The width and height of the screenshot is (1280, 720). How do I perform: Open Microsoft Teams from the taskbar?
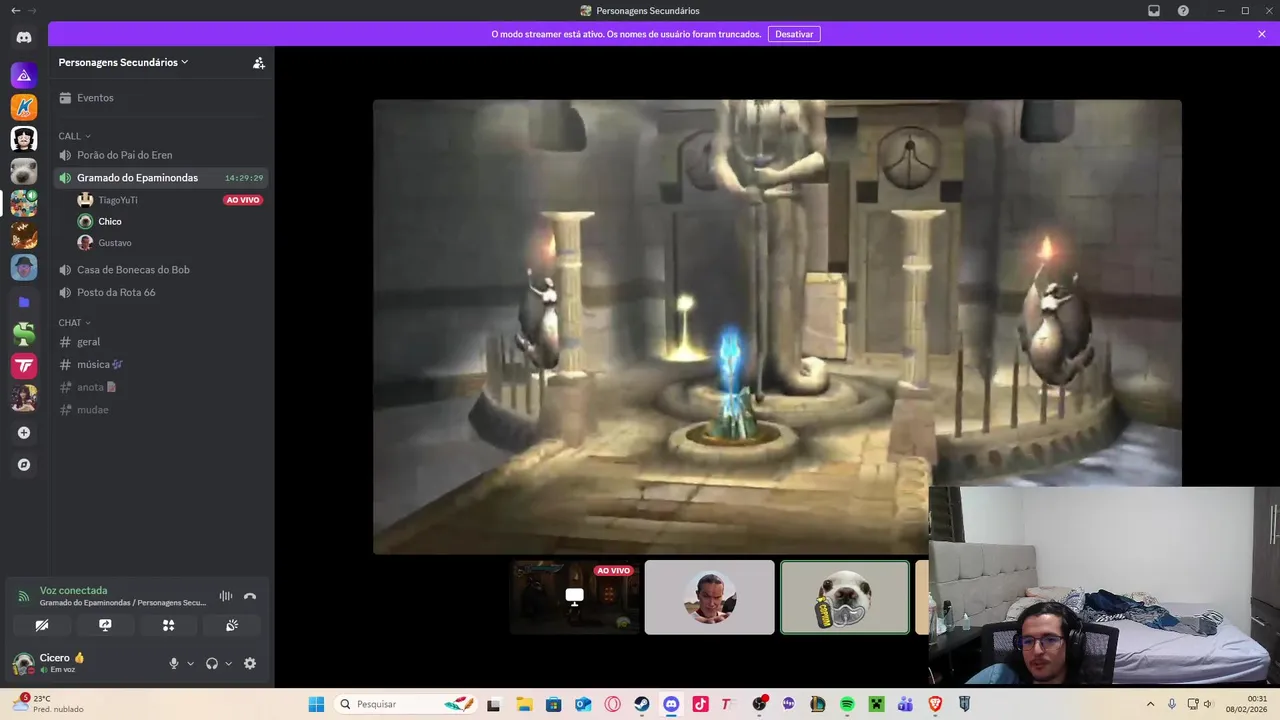point(905,704)
